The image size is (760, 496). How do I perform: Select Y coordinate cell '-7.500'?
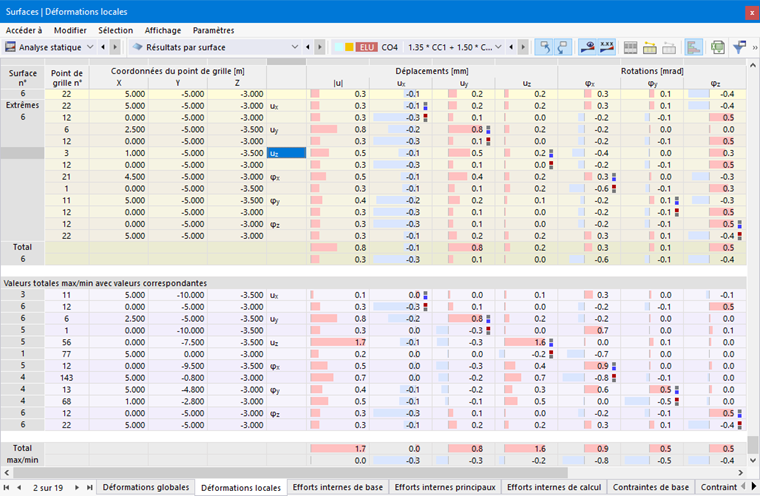(x=178, y=342)
